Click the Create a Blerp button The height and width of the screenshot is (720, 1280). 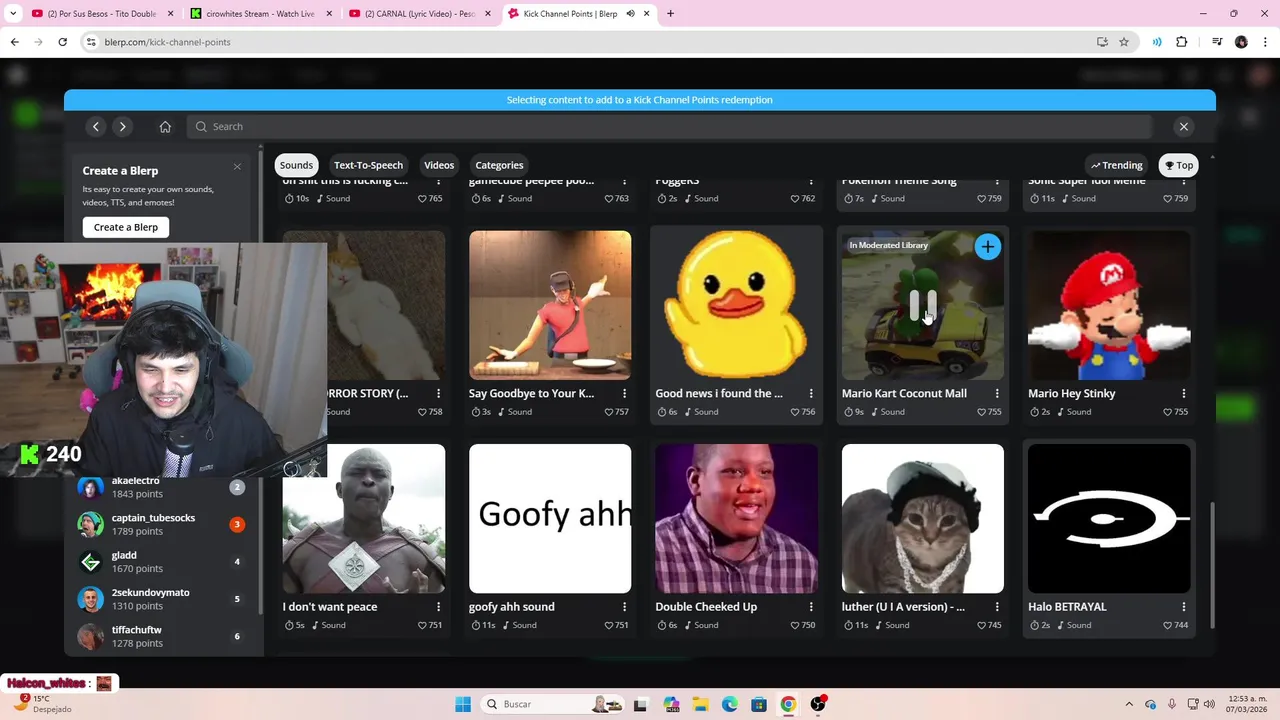click(x=126, y=227)
